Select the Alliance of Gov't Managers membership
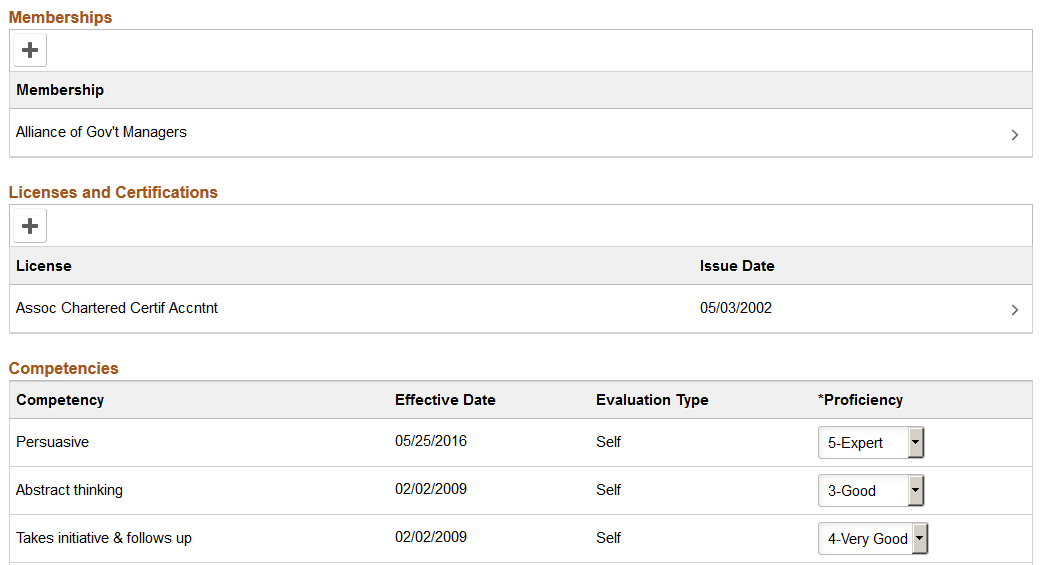Screen dimensions: 1043x565 coord(101,132)
